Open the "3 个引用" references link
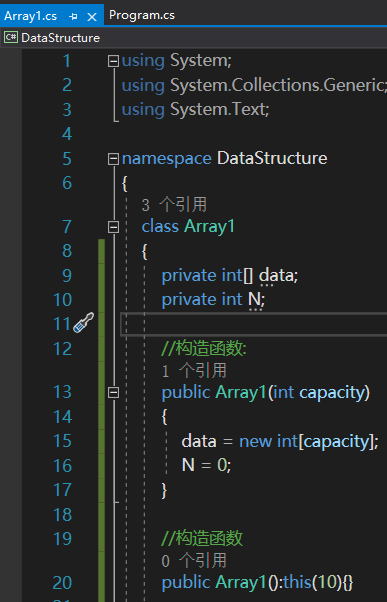The height and width of the screenshot is (602, 387). [174, 205]
